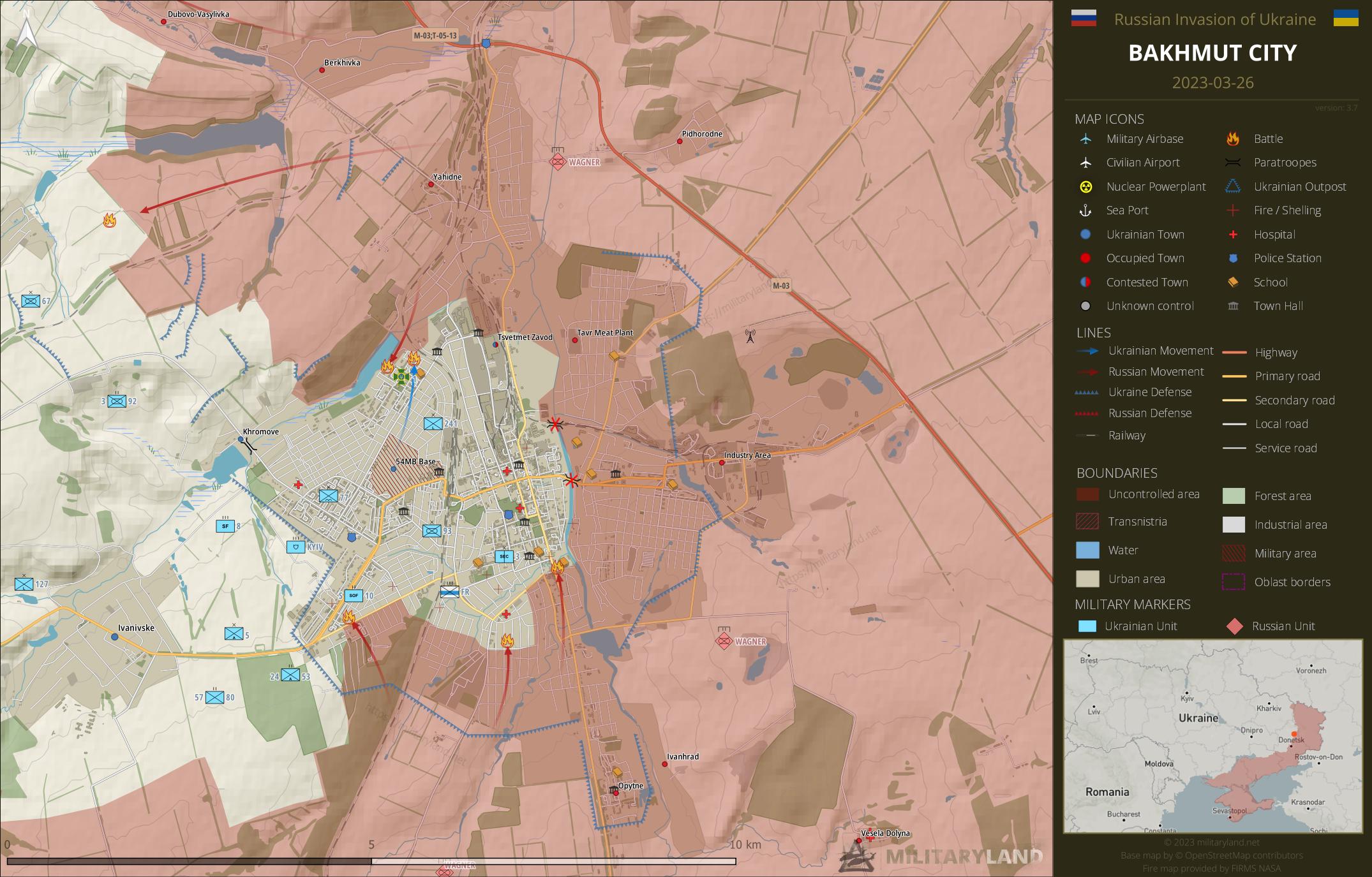Viewport: 1372px width, 877px height.
Task: Select the Khromove town label
Action: click(x=261, y=432)
